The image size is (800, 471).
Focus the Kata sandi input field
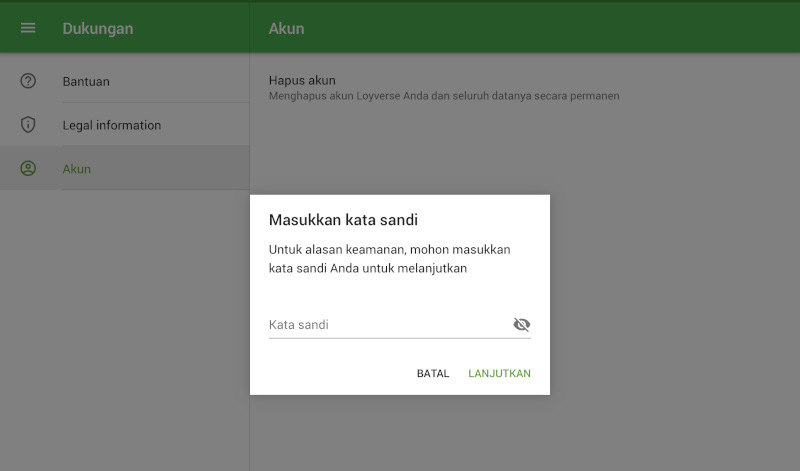click(x=385, y=325)
